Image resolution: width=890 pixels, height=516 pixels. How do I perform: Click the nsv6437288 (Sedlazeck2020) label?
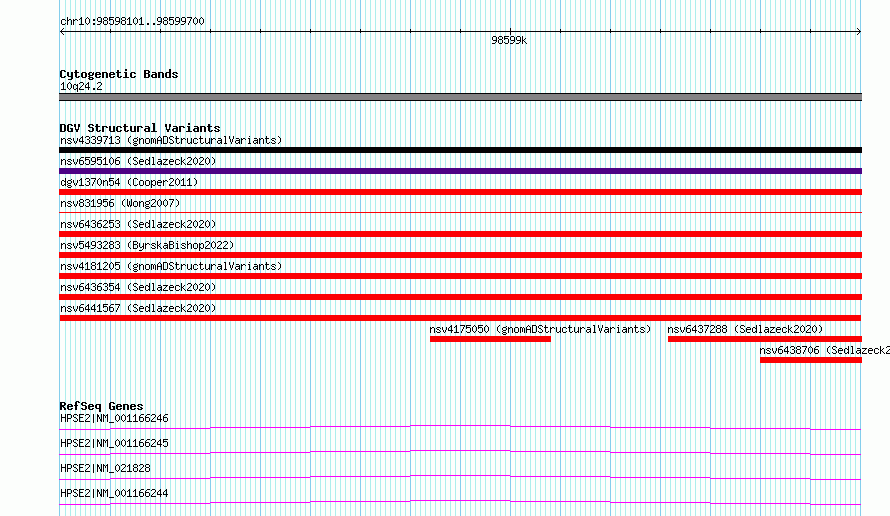click(745, 329)
